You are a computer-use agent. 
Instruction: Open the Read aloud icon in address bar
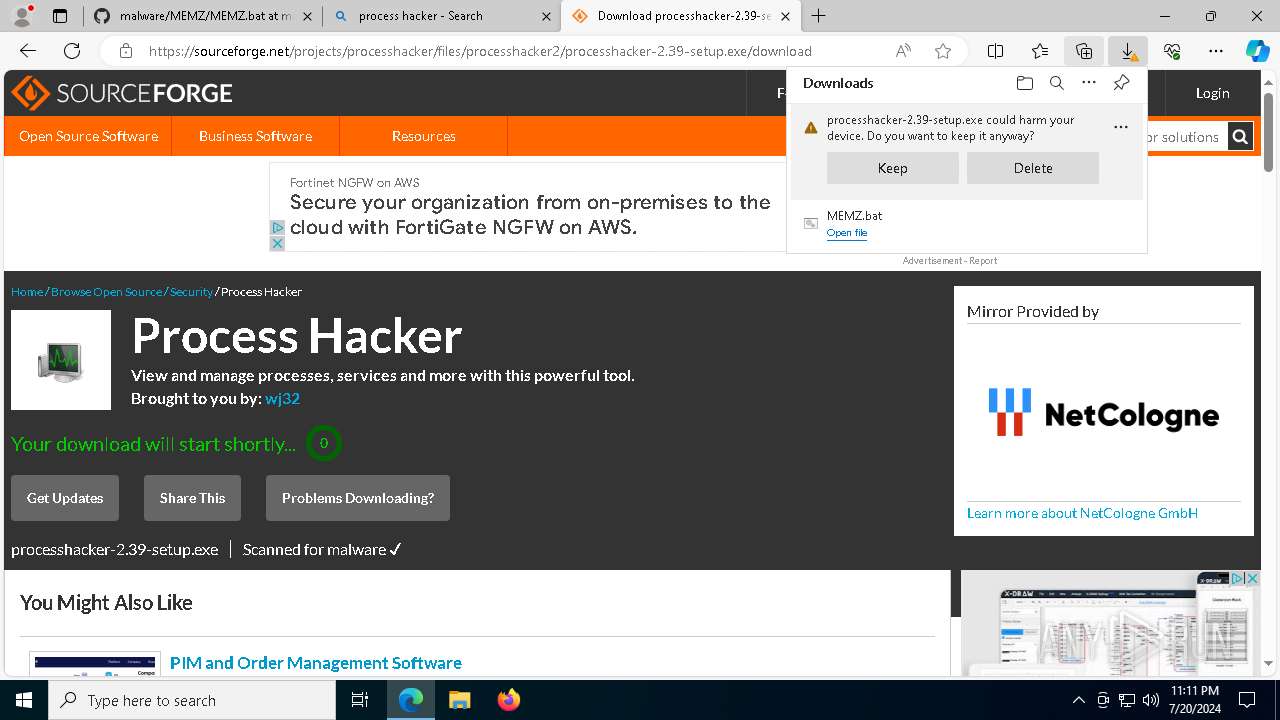903,51
